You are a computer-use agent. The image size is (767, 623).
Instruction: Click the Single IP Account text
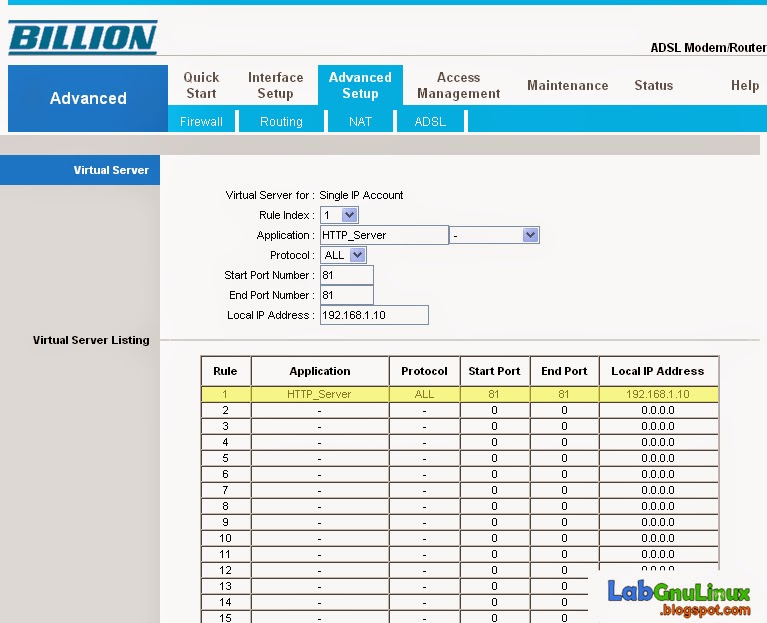[x=361, y=195]
